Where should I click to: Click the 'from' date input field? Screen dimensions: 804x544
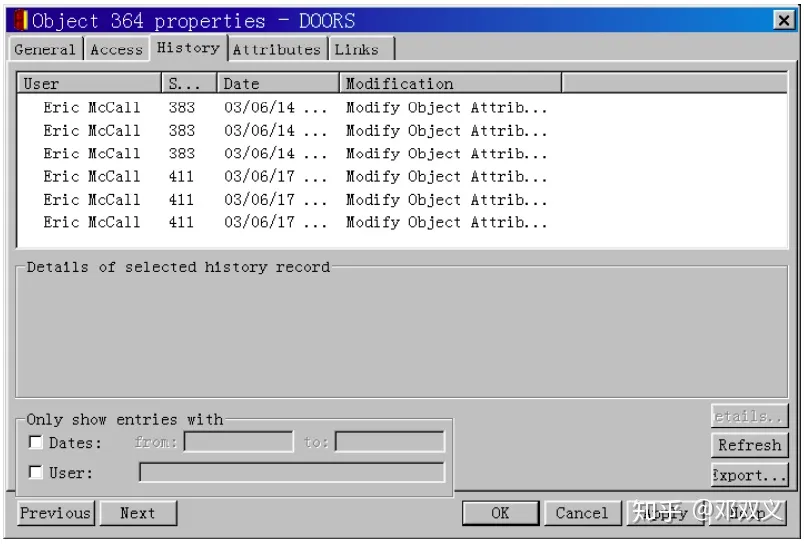(x=238, y=442)
